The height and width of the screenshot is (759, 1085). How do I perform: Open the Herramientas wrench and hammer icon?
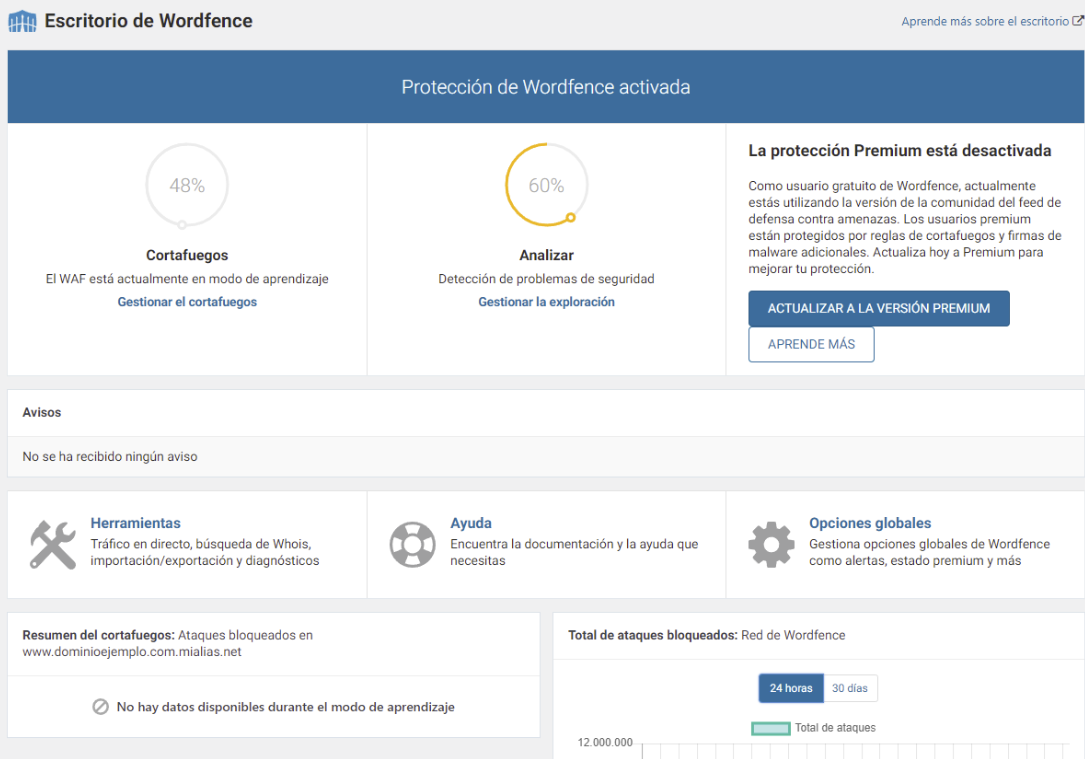tap(53, 545)
